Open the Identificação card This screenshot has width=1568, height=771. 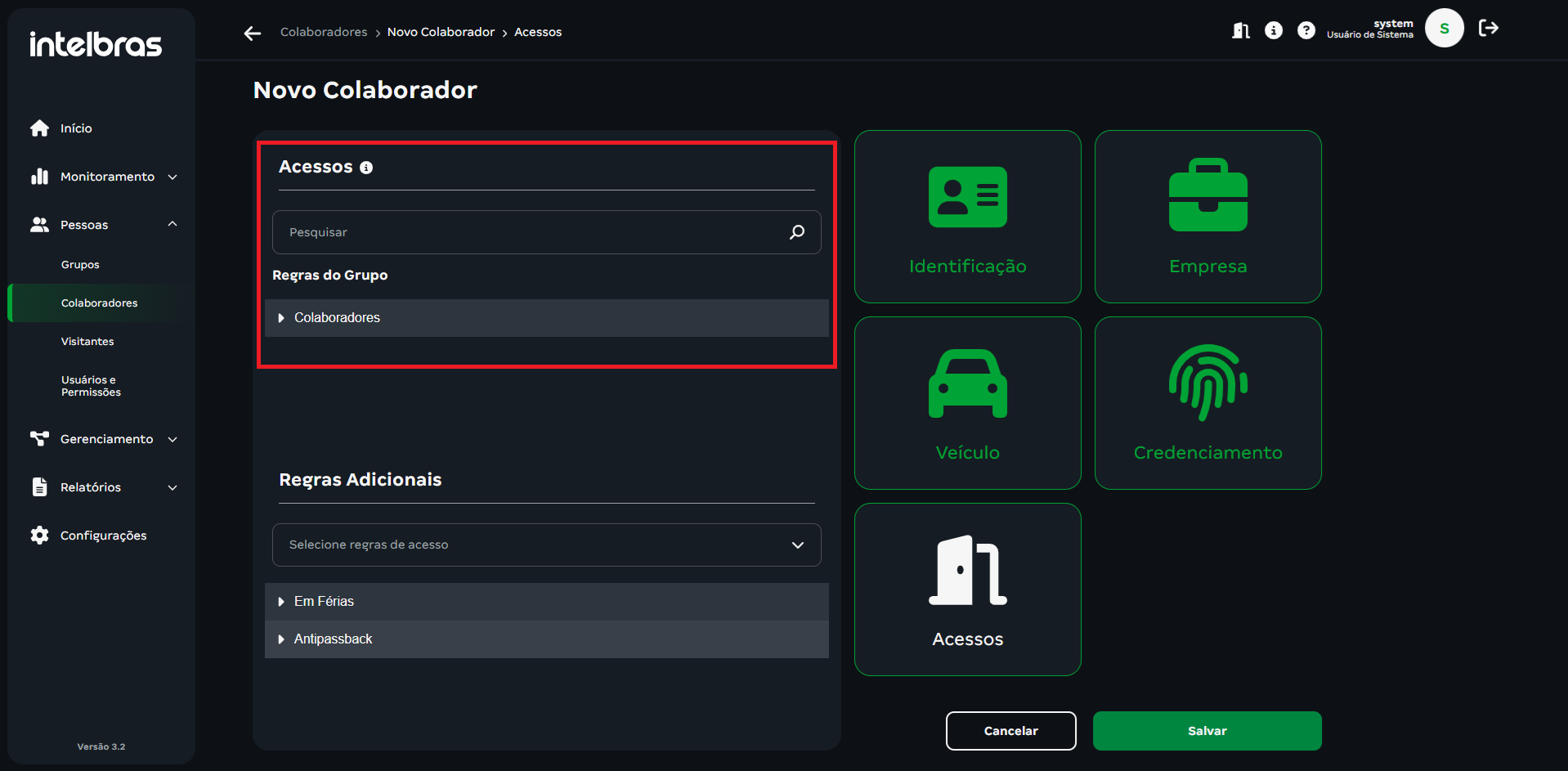(x=967, y=217)
